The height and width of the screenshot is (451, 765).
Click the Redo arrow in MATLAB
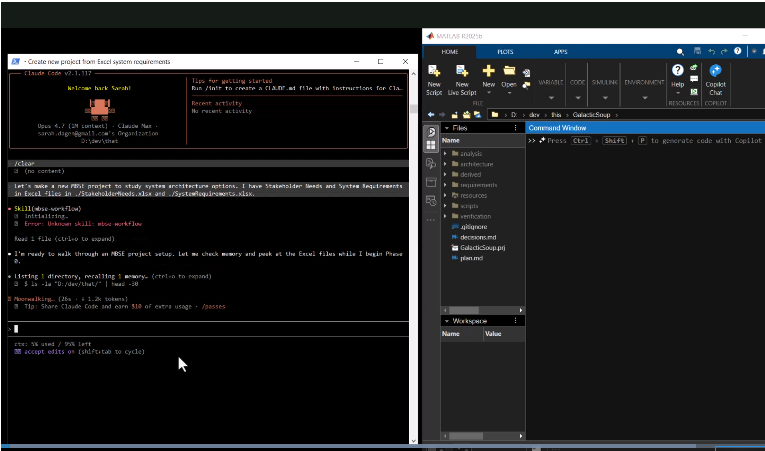click(x=724, y=51)
